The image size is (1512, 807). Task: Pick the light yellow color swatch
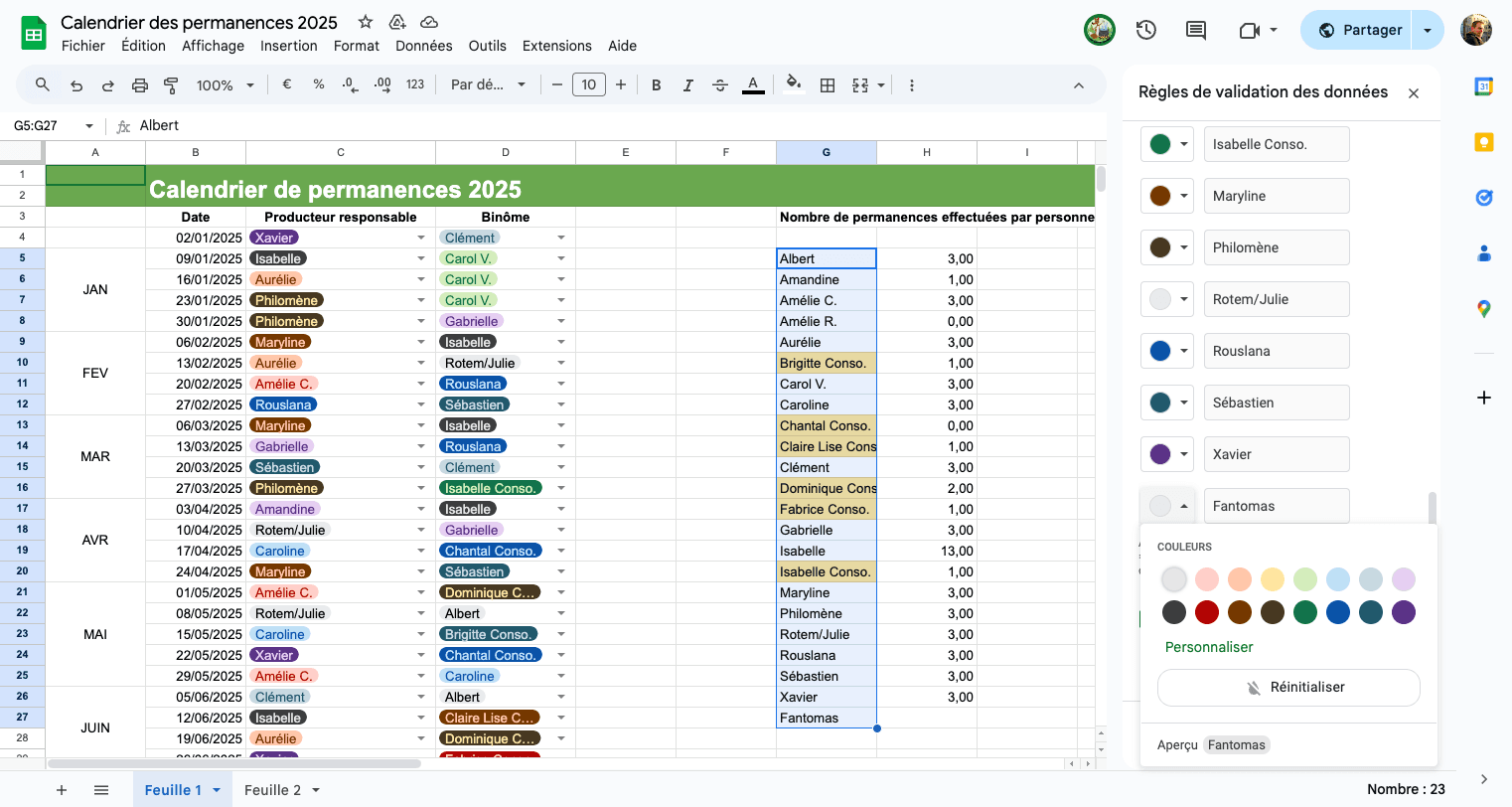[1273, 579]
